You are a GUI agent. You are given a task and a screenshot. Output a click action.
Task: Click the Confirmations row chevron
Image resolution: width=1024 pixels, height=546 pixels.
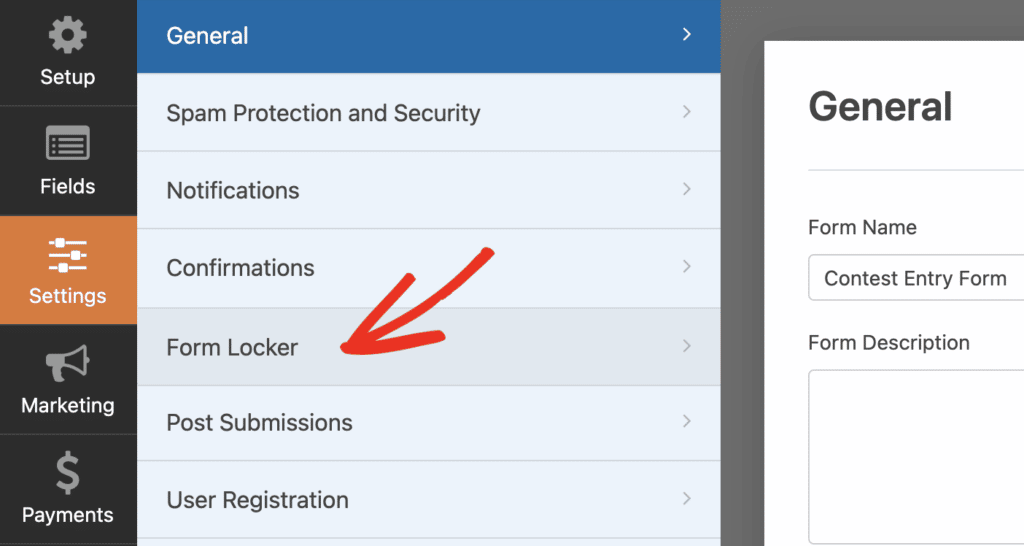(x=687, y=267)
